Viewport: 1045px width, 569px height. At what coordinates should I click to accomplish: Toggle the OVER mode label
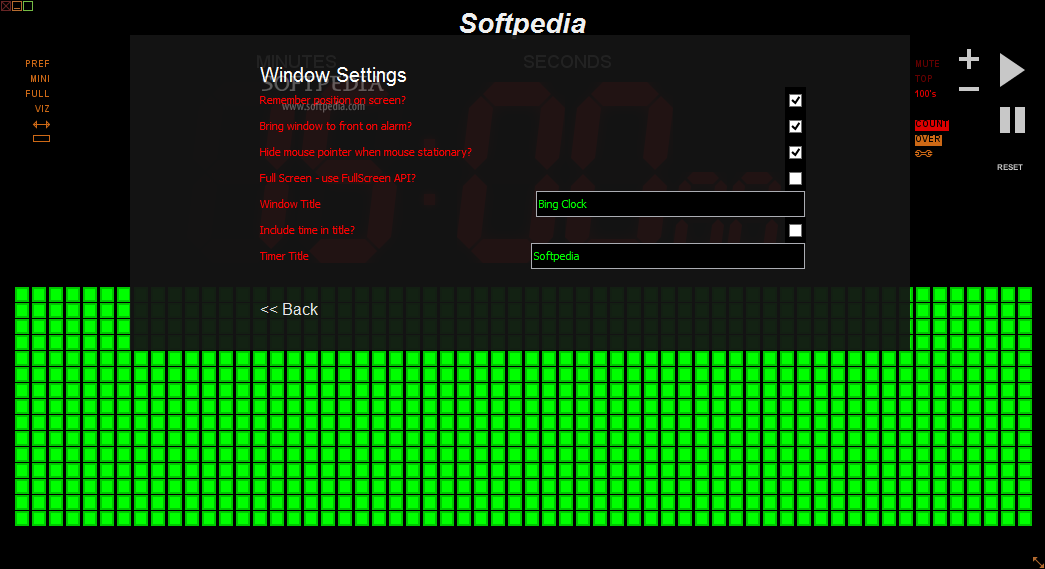[x=928, y=139]
